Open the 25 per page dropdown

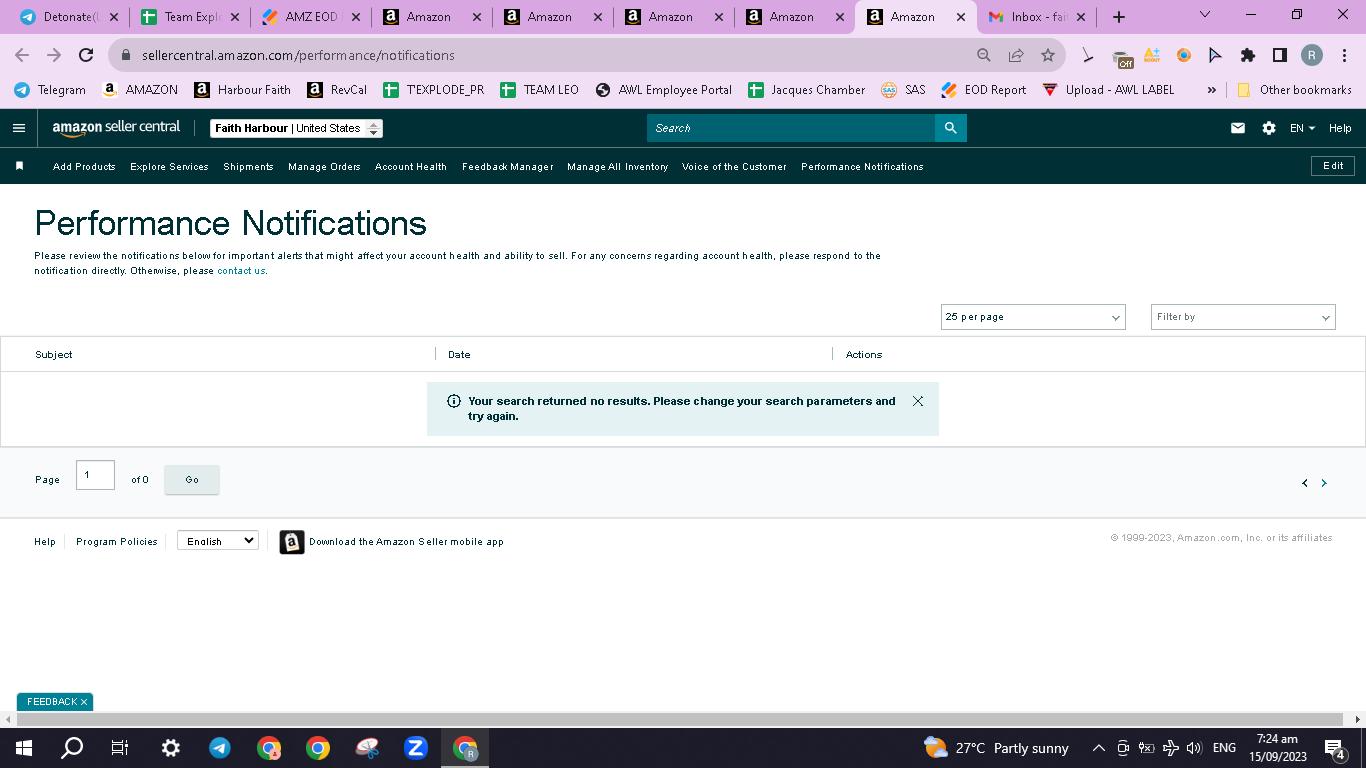point(1033,317)
